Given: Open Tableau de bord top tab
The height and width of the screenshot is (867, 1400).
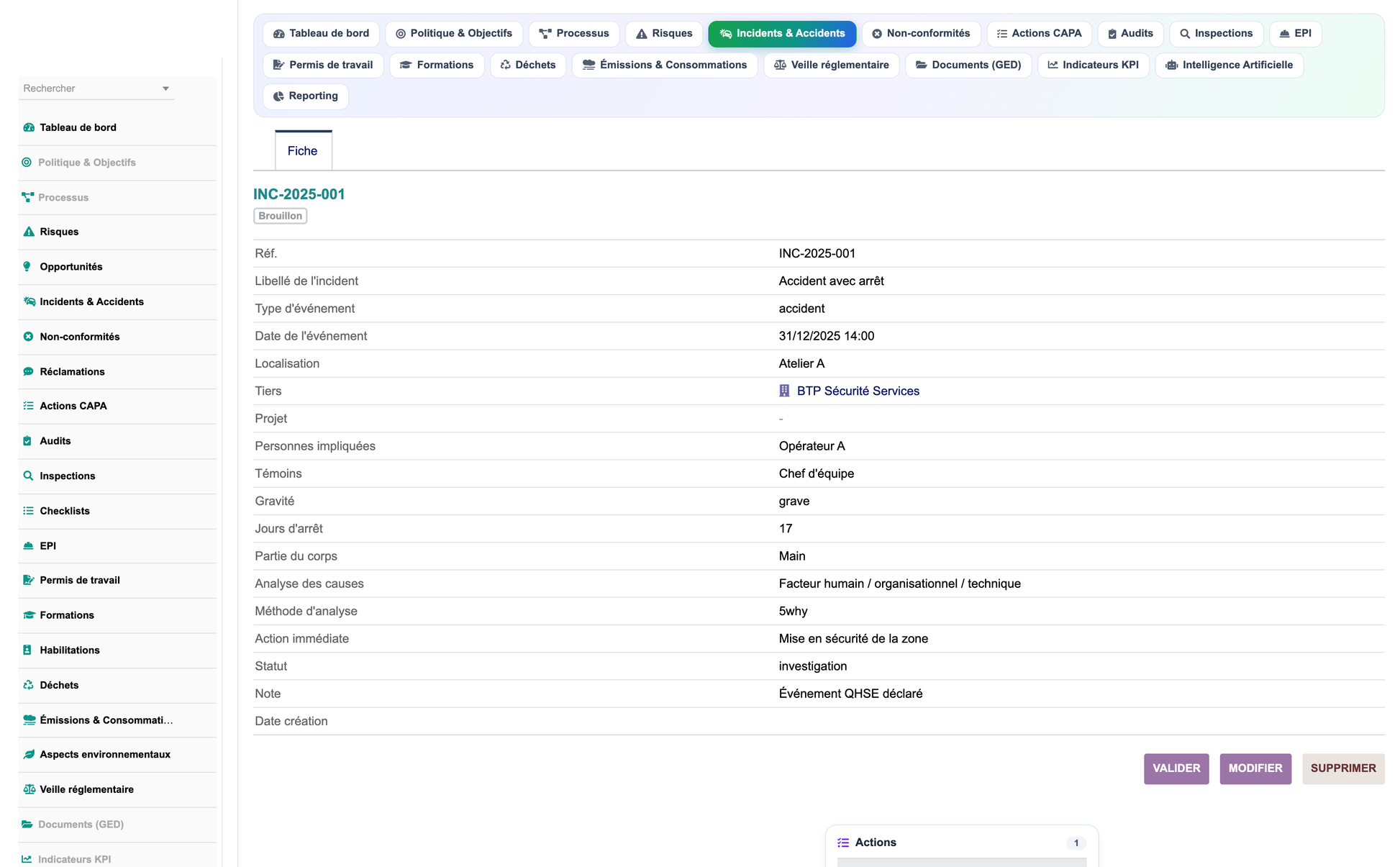Looking at the screenshot, I should (321, 34).
